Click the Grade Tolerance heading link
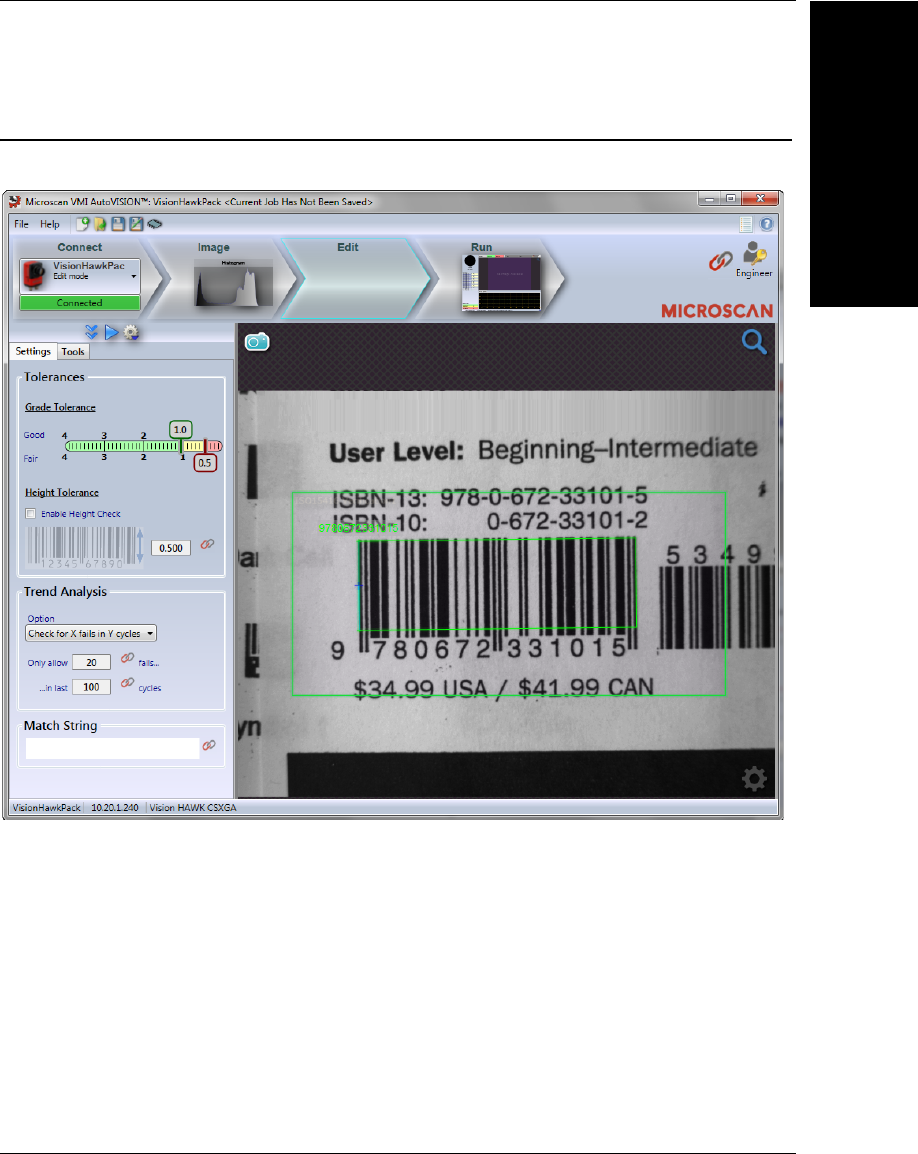 coord(60,407)
